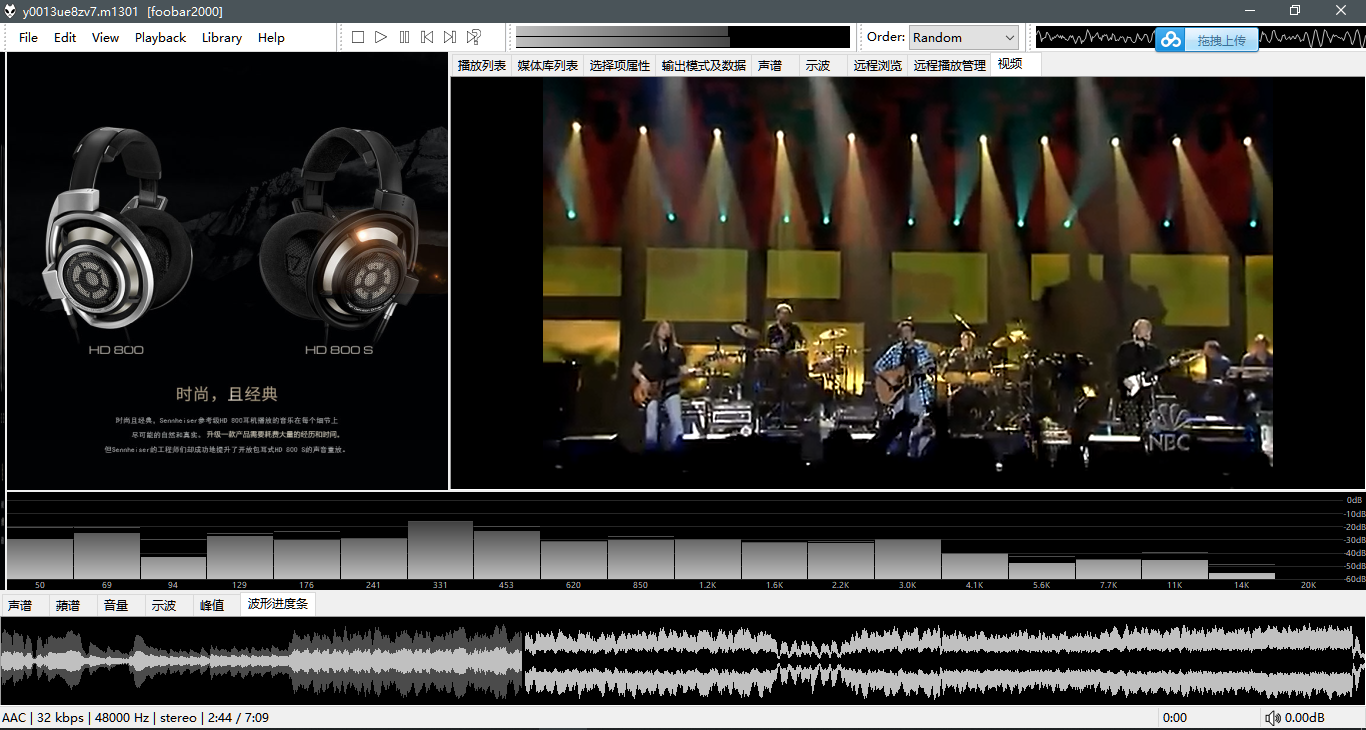Seek within the bottom waveform progress bar
The image size is (1366, 730).
pos(682,660)
